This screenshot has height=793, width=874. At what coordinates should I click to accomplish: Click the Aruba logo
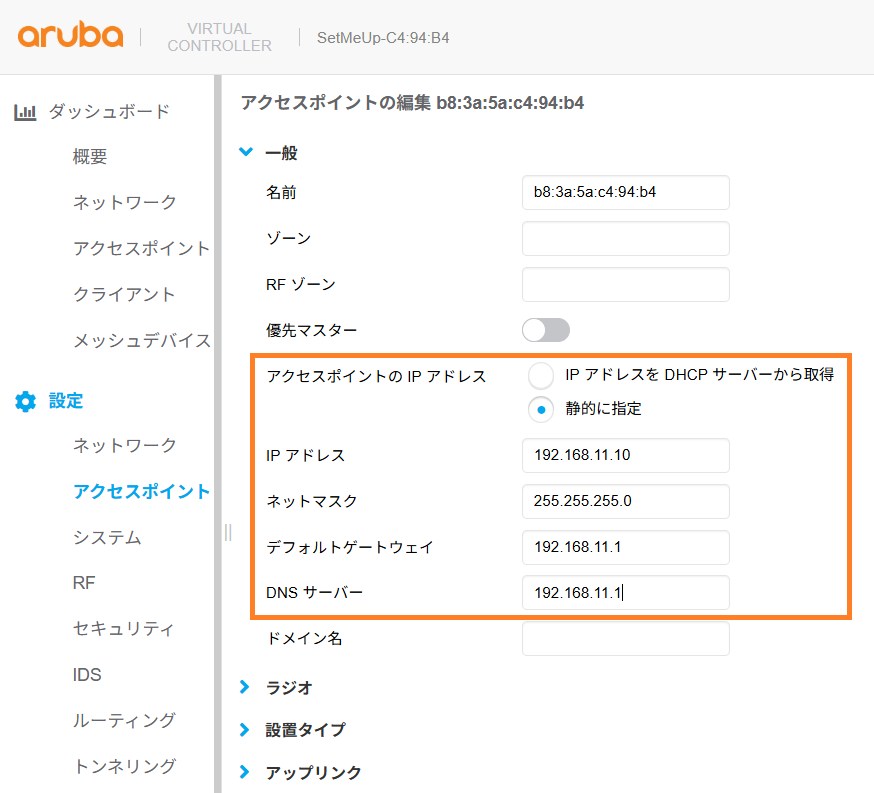pos(70,37)
